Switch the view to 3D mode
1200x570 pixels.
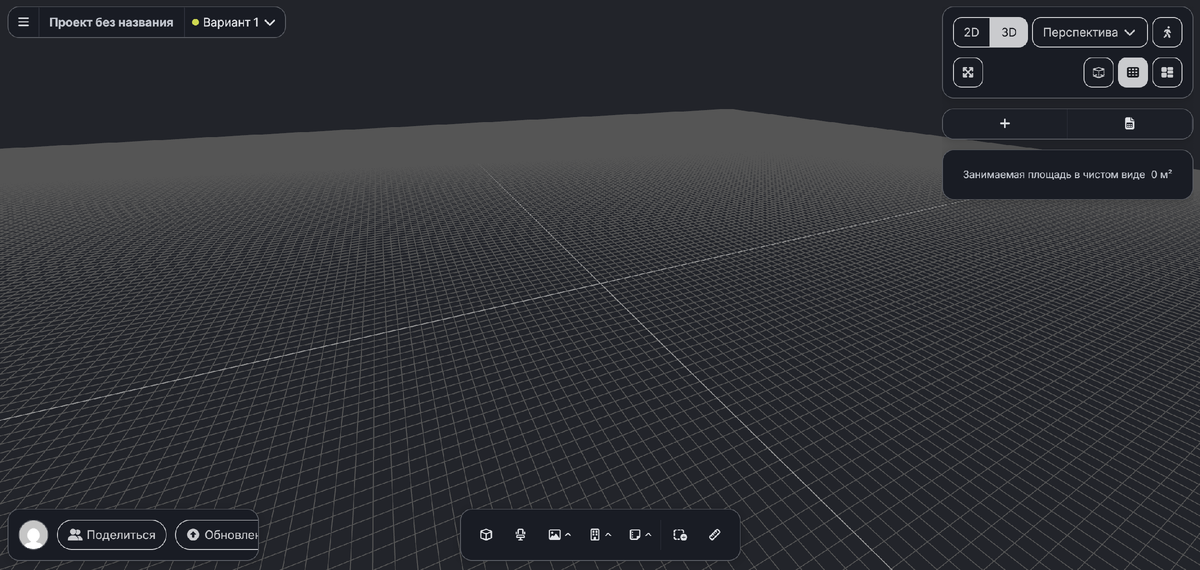pyautogui.click(x=1009, y=32)
